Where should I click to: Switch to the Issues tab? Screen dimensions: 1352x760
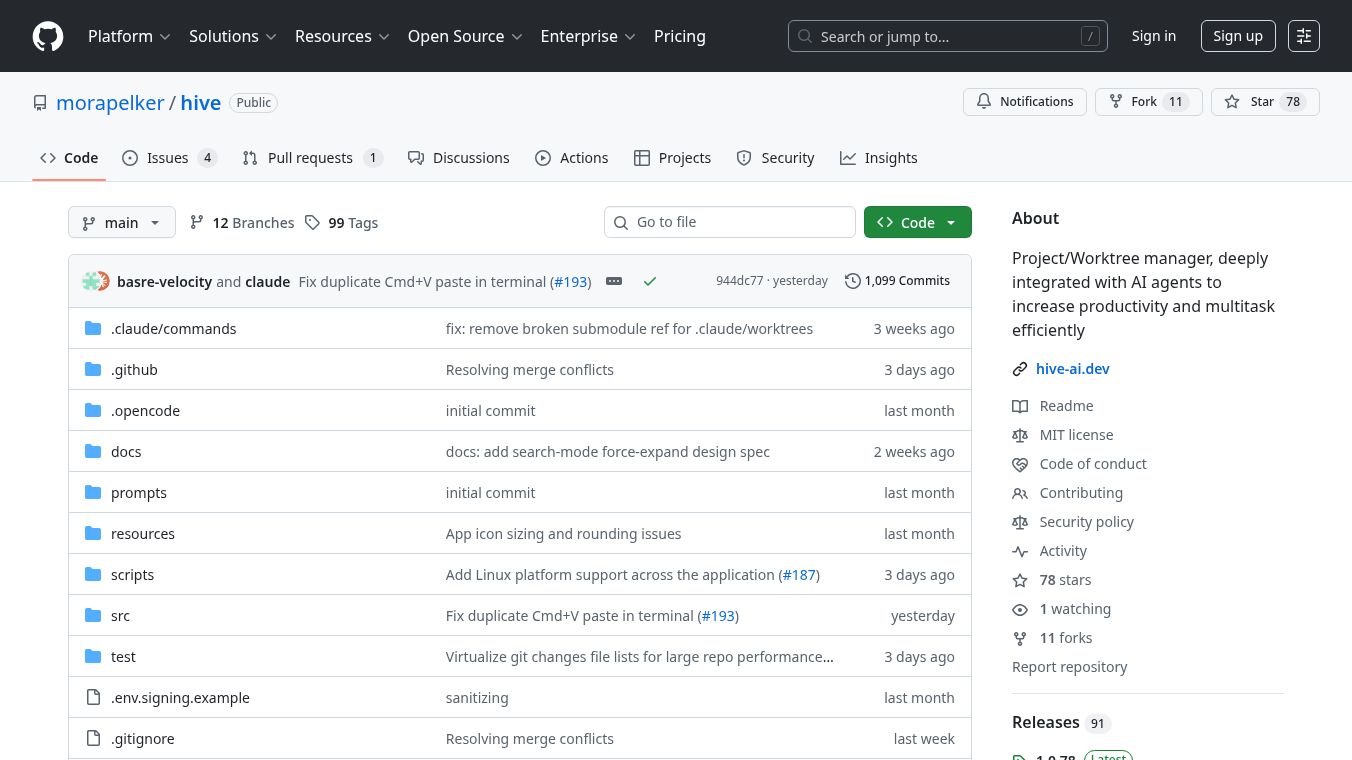[168, 158]
